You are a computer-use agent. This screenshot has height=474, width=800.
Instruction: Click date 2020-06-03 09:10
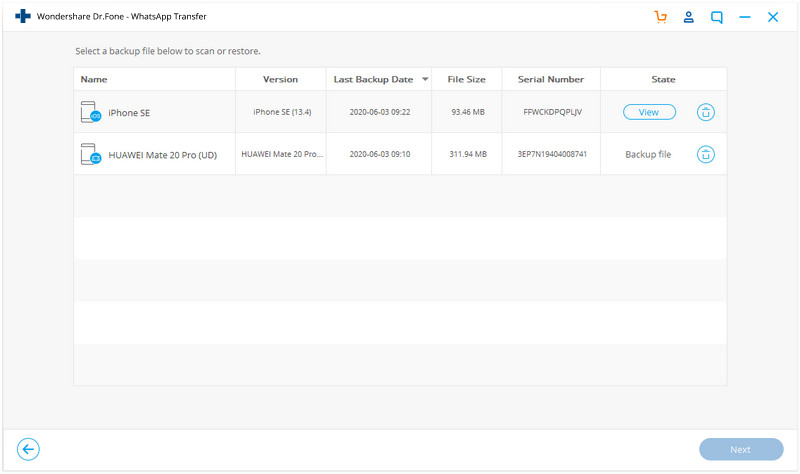point(380,154)
